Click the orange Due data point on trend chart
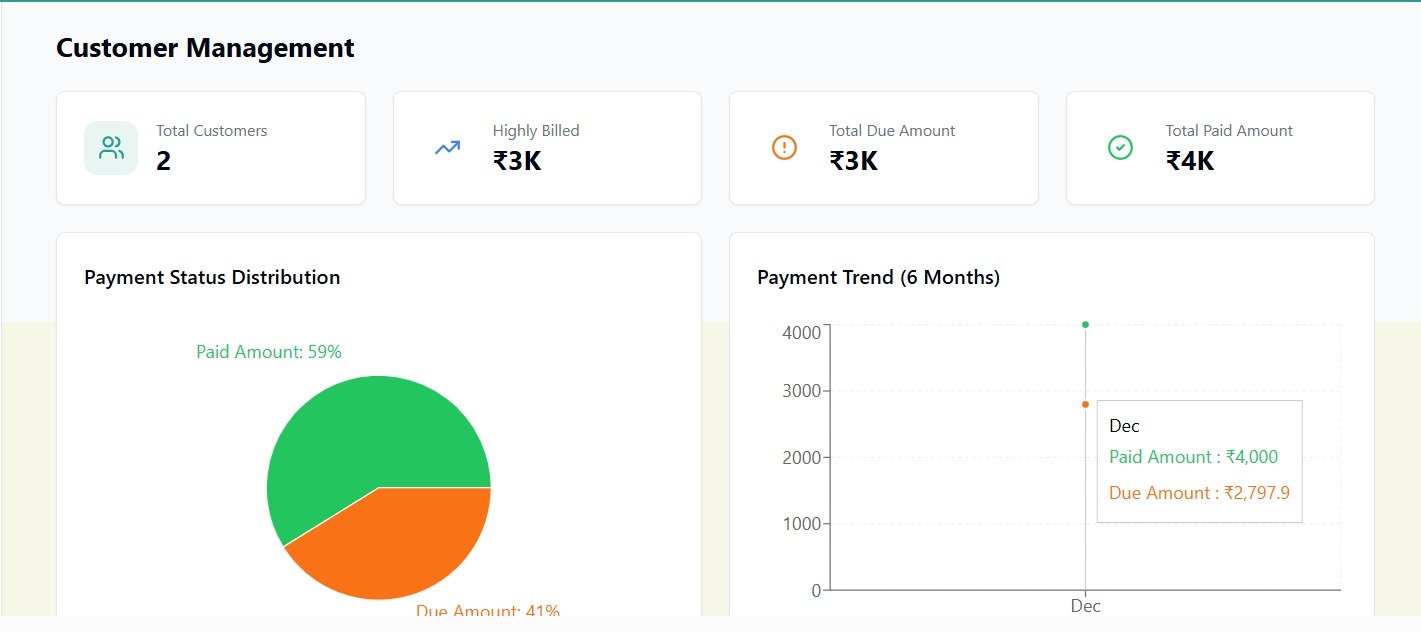The height and width of the screenshot is (632, 1421). click(x=1085, y=404)
